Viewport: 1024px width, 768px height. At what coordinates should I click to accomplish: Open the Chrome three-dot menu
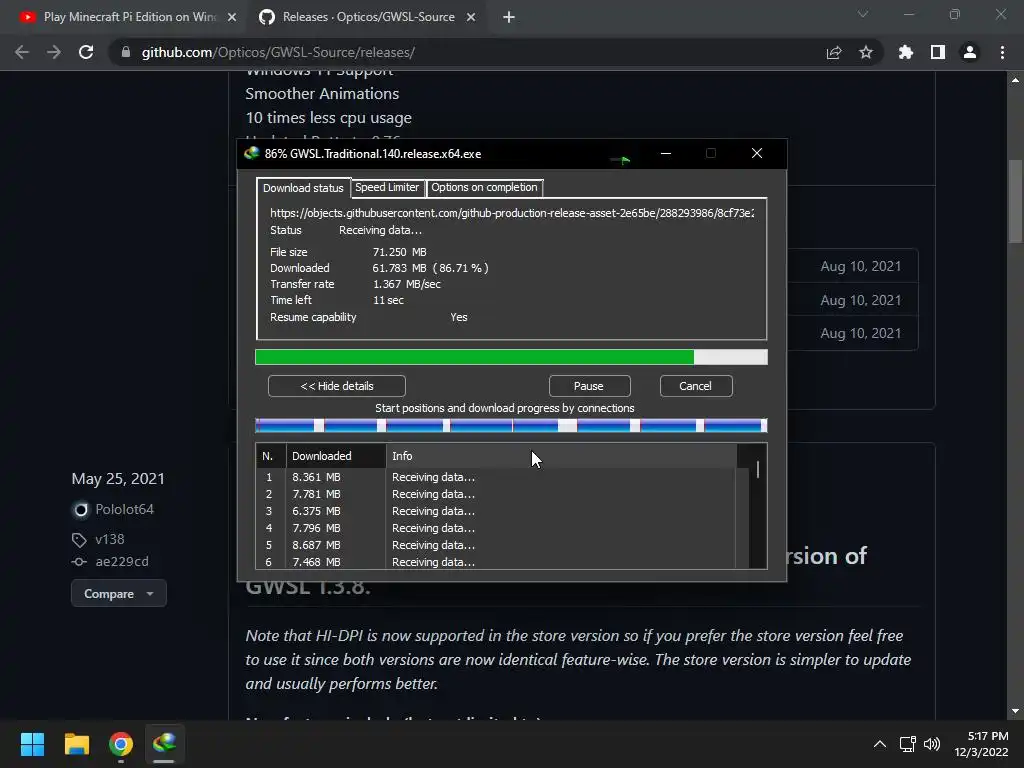tap(1002, 52)
